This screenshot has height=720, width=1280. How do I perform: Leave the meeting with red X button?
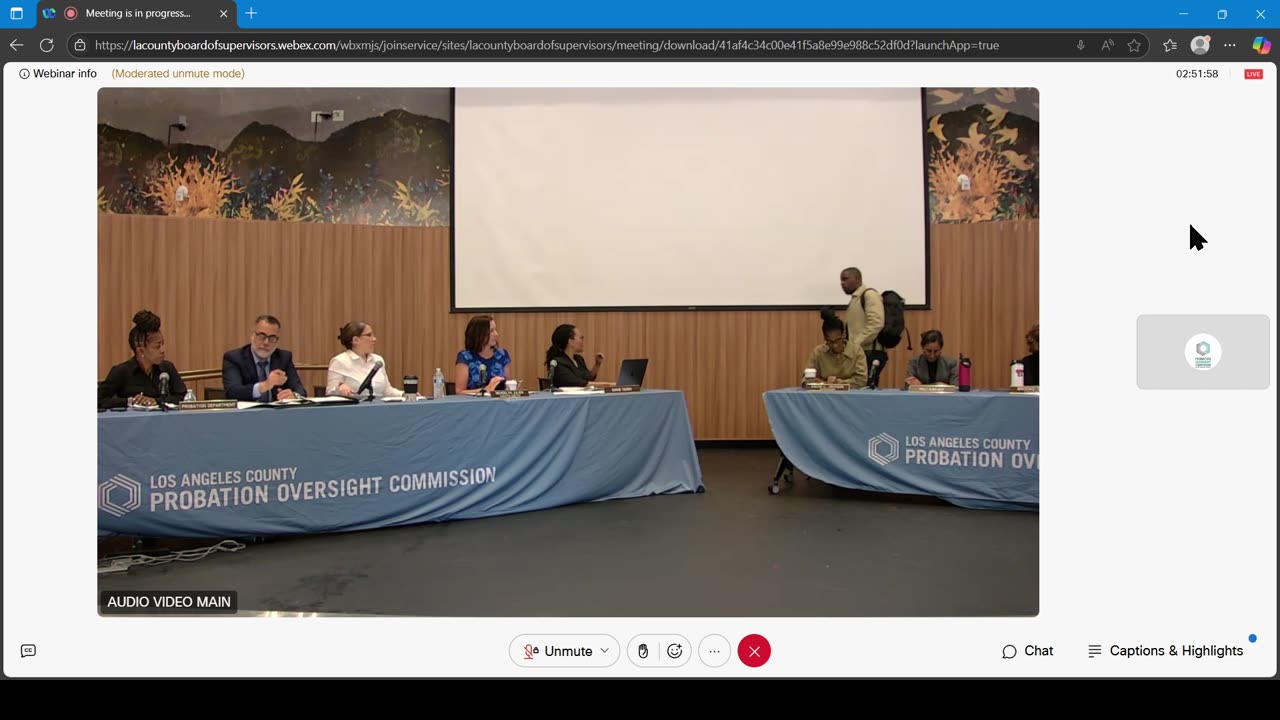754,651
